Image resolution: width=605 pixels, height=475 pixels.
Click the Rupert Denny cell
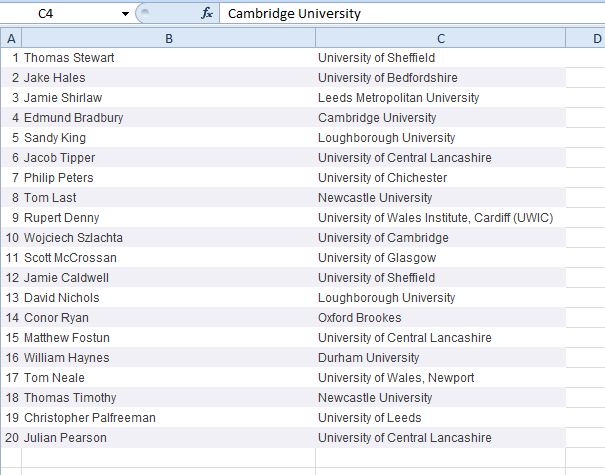click(169, 218)
